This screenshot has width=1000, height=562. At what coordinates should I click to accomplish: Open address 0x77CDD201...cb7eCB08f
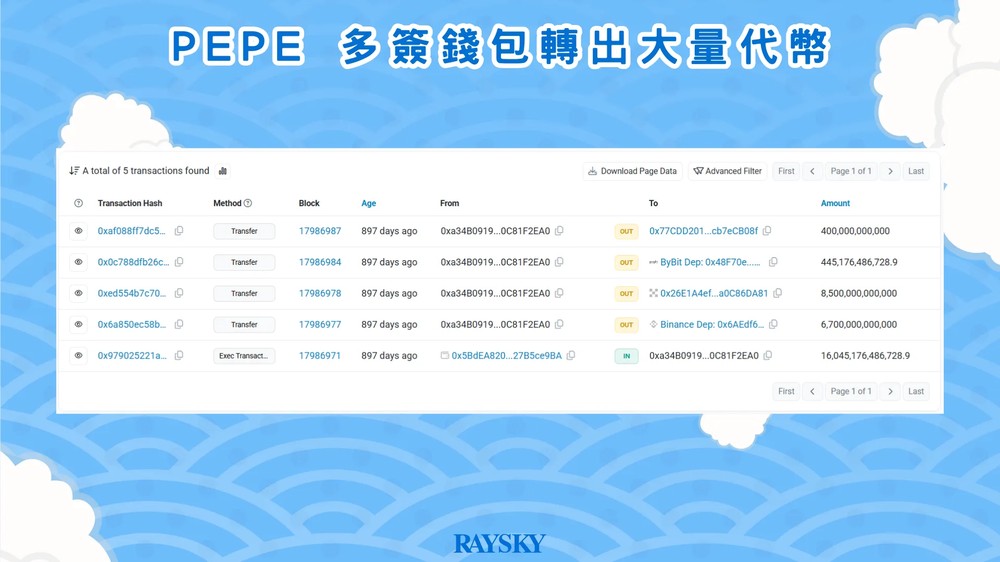703,231
